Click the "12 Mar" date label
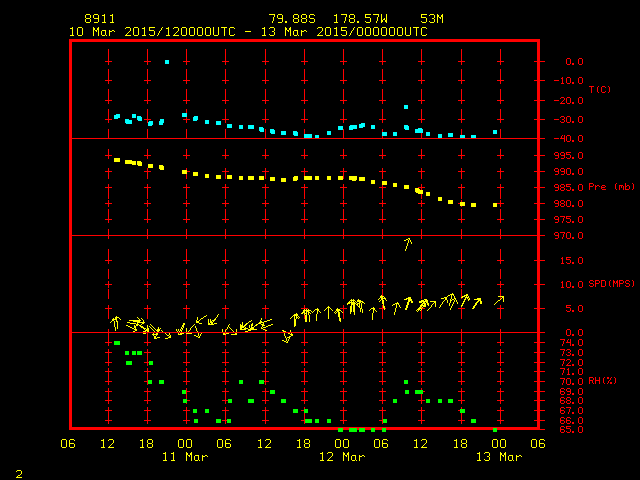640x480 pixels. [342, 457]
